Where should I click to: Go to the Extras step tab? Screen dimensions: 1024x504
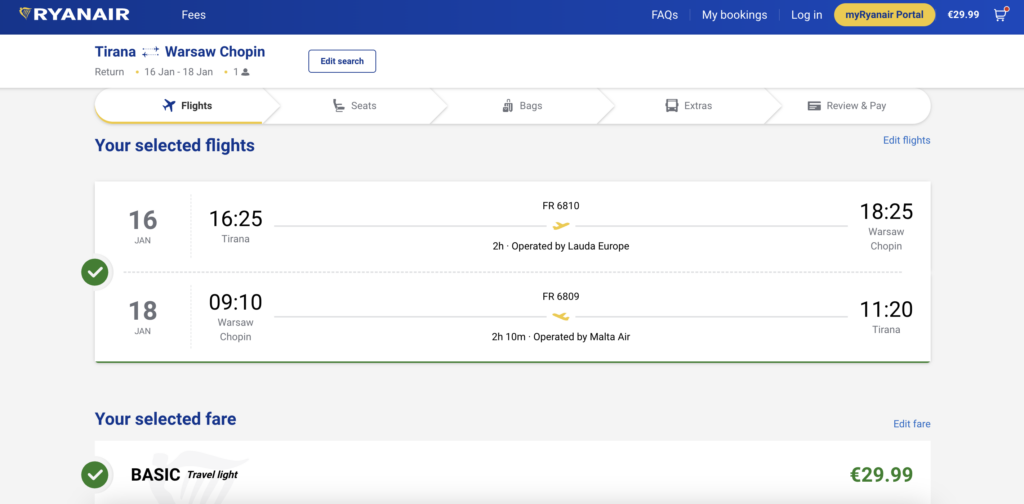click(x=688, y=106)
